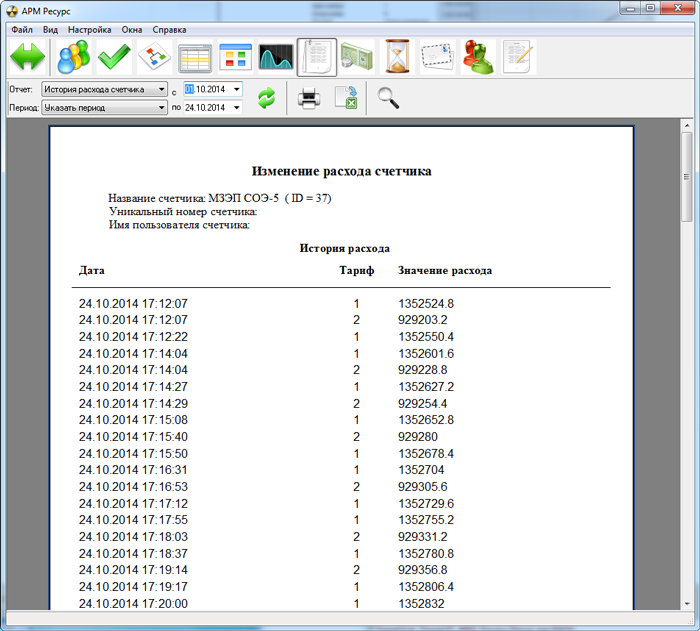This screenshot has width=700, height=631.
Task: Open the Настройка menu
Action: pyautogui.click(x=89, y=30)
